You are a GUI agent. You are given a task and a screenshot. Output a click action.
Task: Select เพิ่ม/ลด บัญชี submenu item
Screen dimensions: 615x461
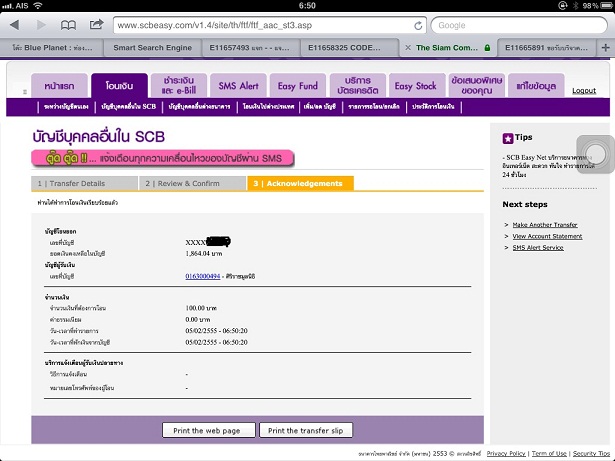pyautogui.click(x=320, y=107)
